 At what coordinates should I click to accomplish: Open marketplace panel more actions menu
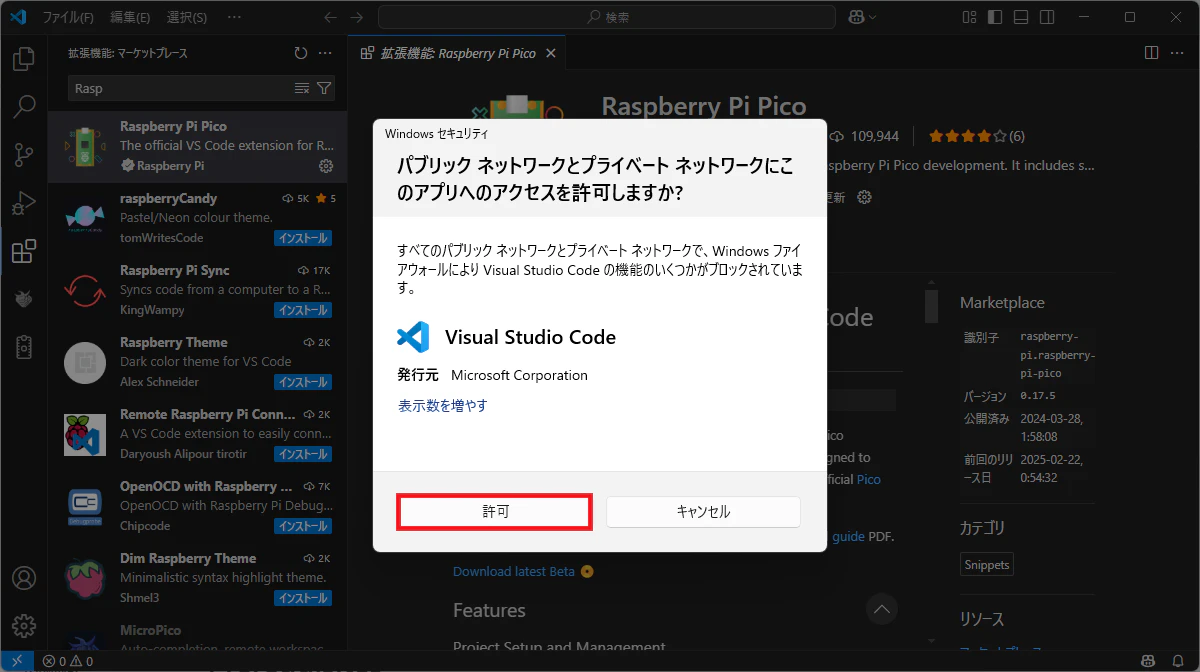(325, 53)
